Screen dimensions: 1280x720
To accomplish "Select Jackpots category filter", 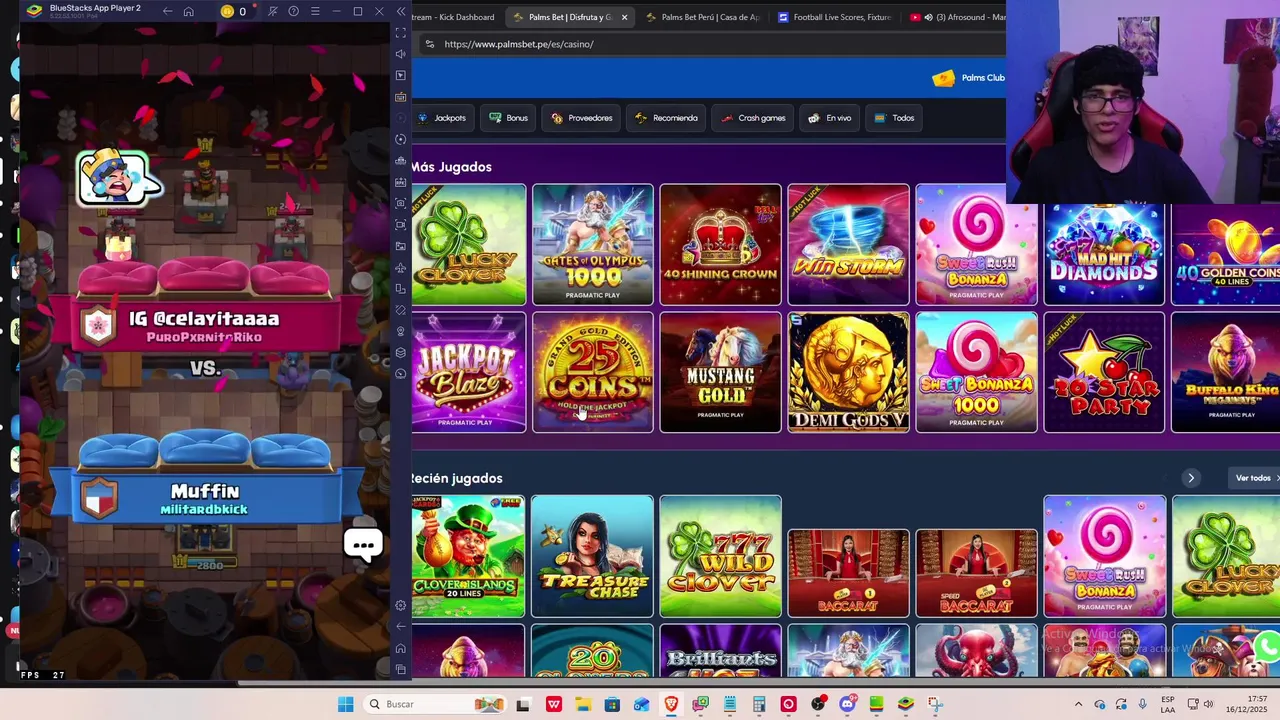I will point(442,118).
